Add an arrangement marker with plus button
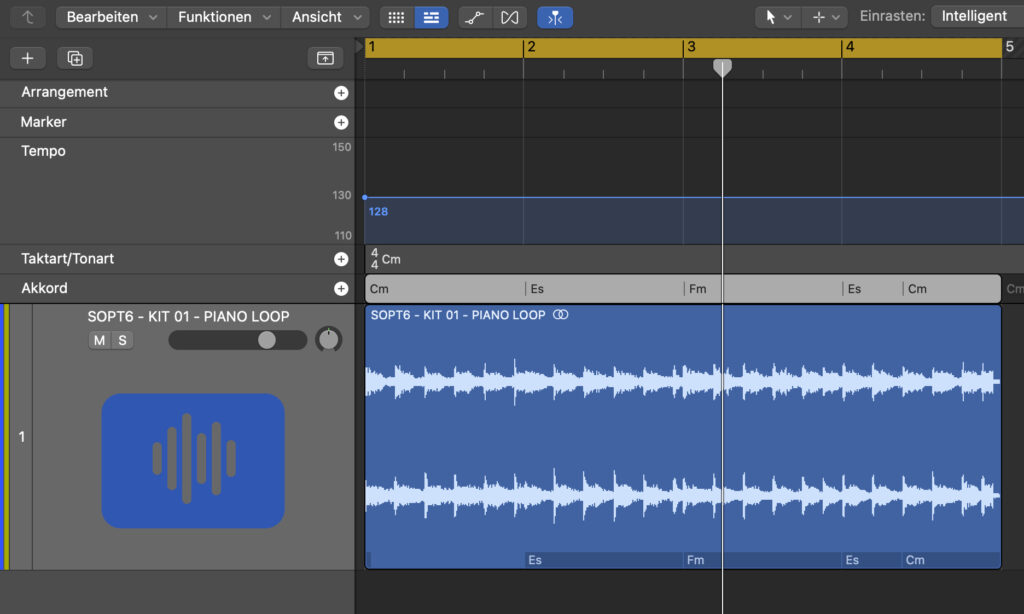The width and height of the screenshot is (1024, 614). 341,93
